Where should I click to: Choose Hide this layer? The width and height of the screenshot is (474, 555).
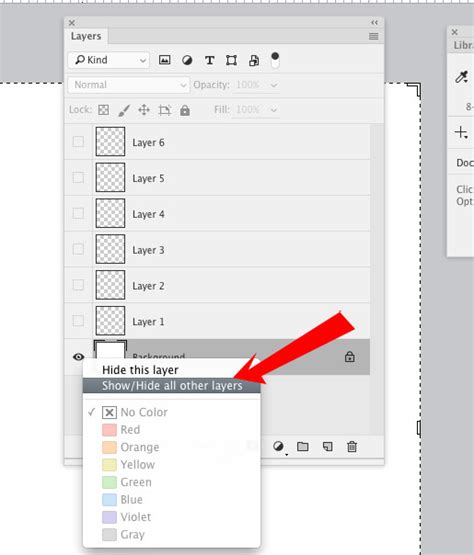(171, 370)
